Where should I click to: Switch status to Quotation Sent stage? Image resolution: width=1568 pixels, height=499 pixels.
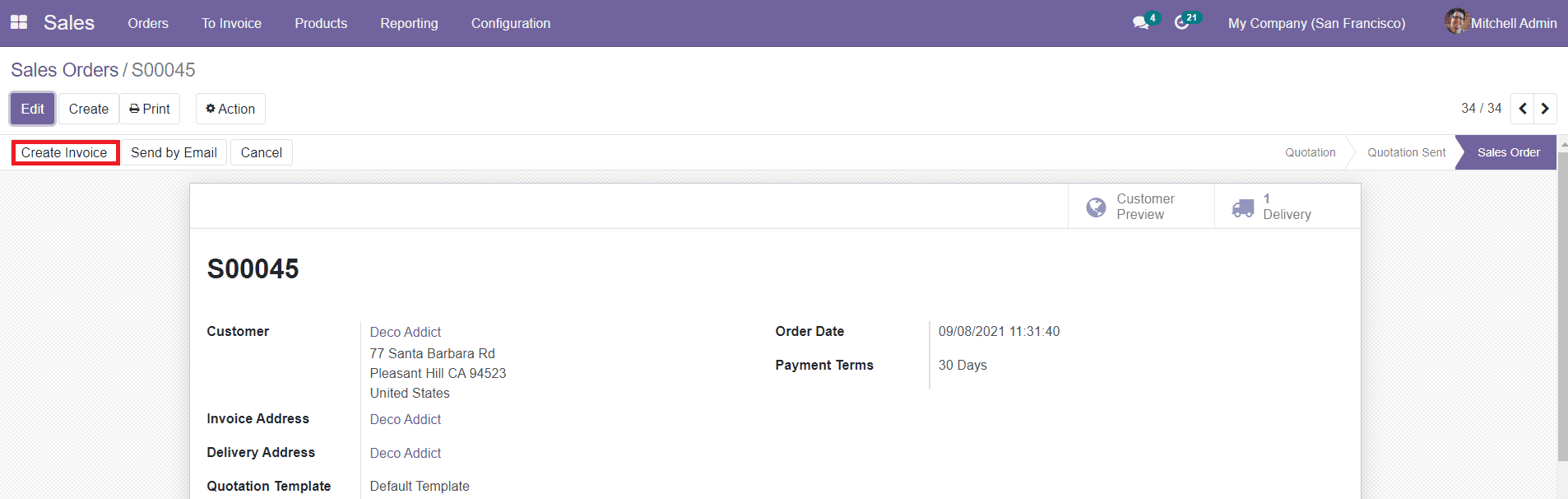point(1406,152)
